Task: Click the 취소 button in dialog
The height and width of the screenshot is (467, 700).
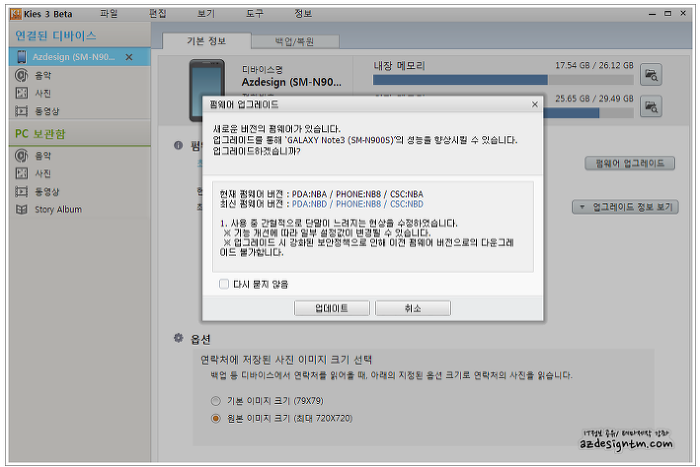Action: coord(413,309)
